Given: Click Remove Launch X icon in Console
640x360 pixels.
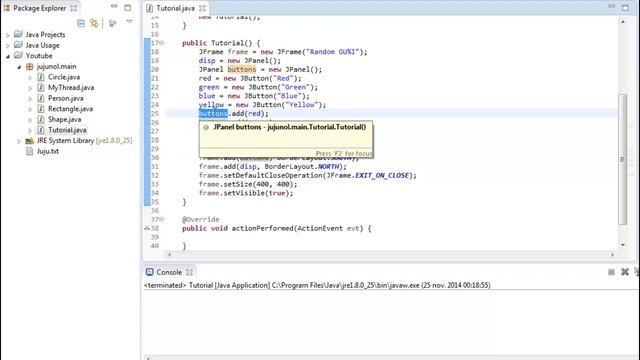Looking at the screenshot, I should (625, 272).
